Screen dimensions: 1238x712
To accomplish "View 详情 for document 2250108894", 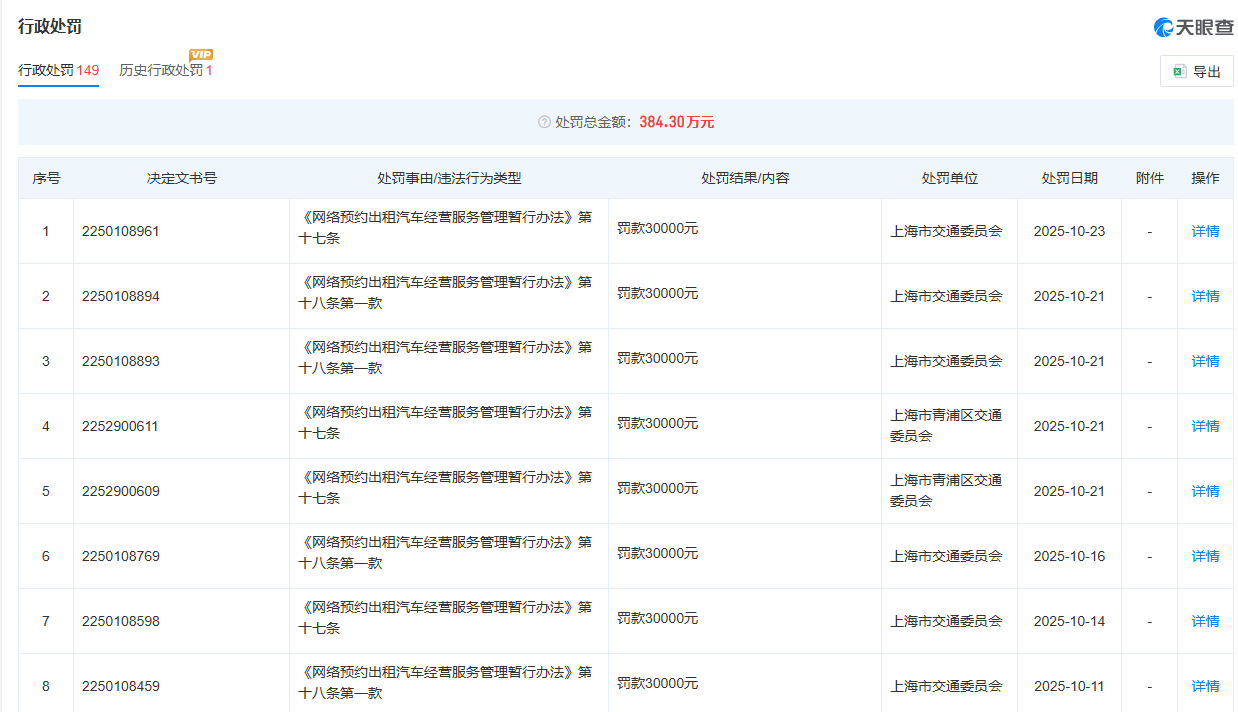I will click(1205, 296).
